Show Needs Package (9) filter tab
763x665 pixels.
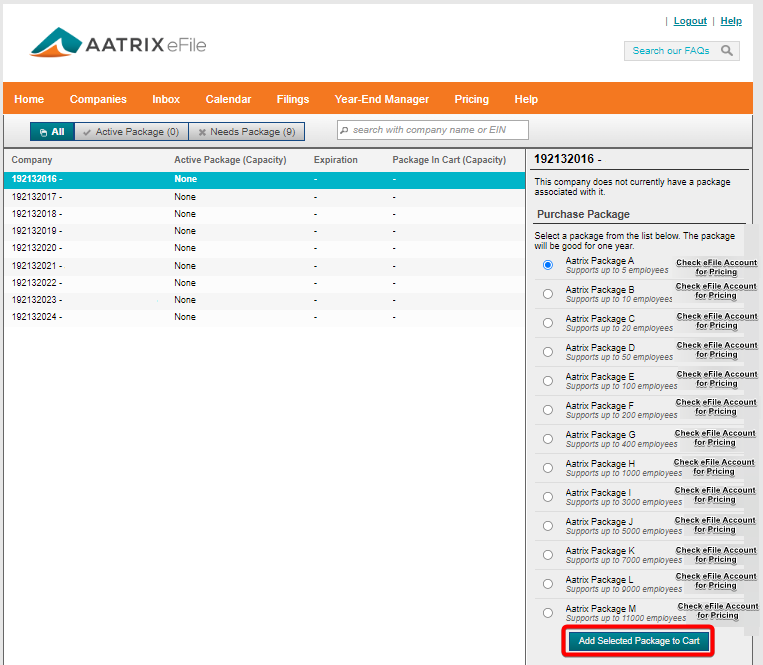[x=247, y=132]
